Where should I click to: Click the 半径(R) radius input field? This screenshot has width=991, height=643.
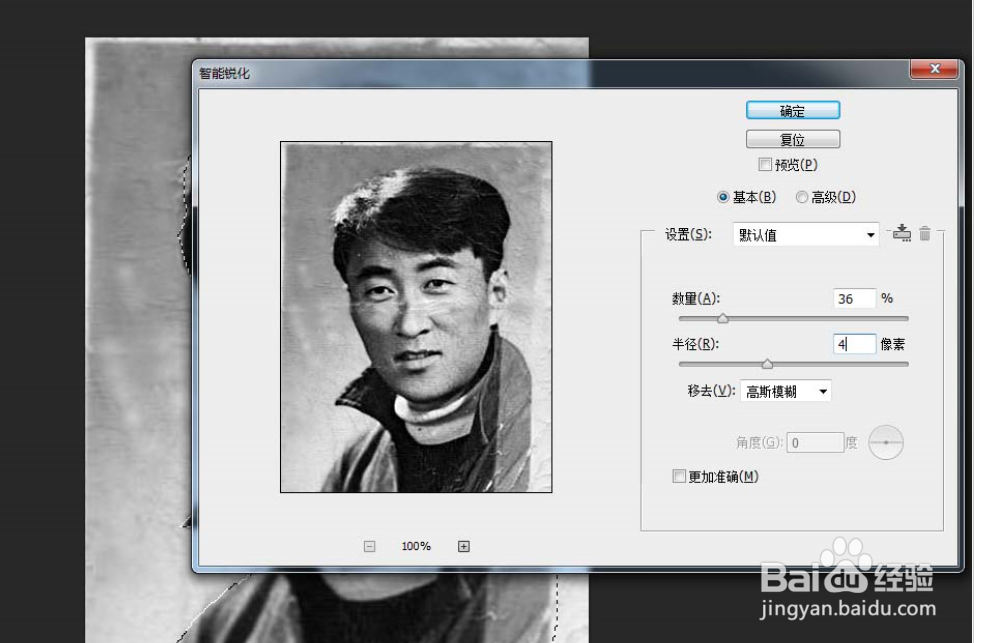coord(854,344)
